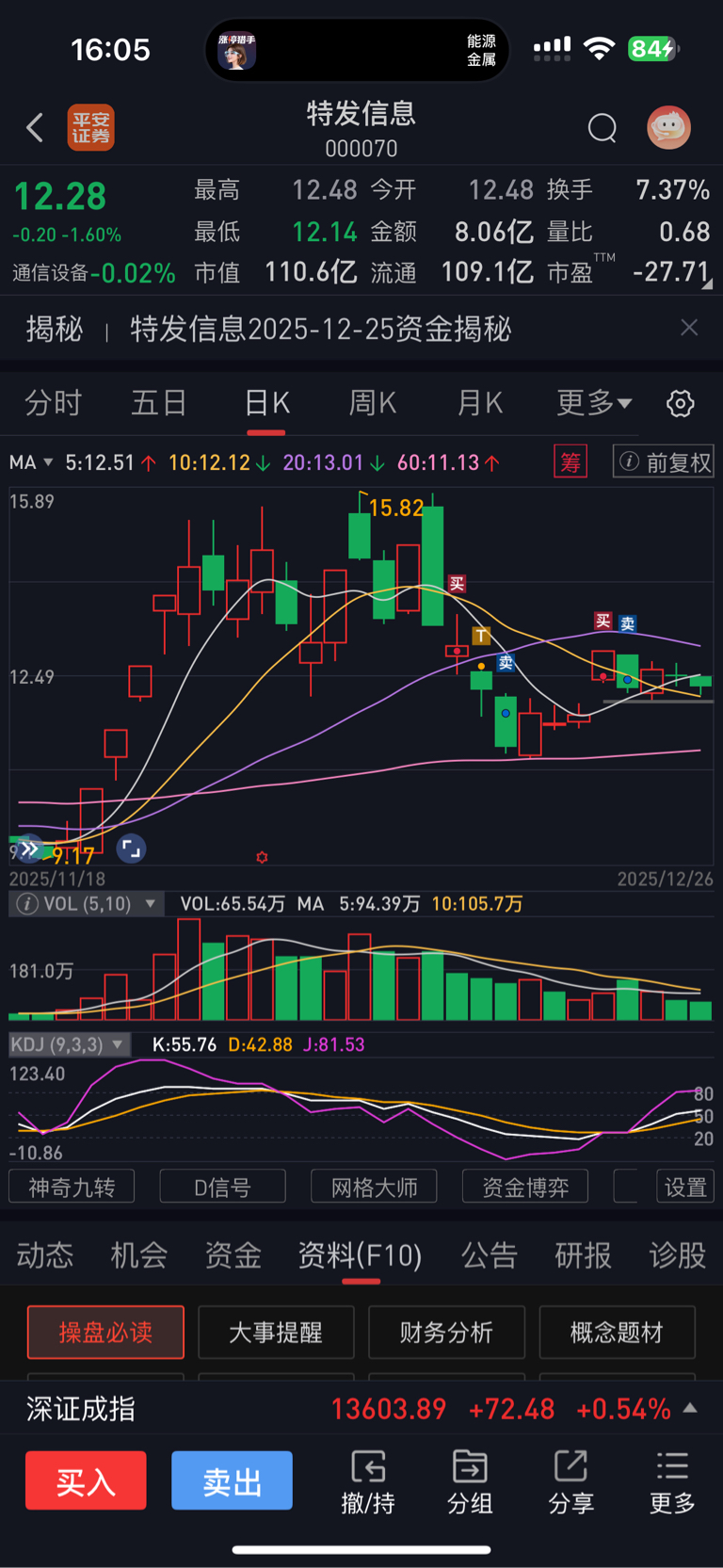Switch to 分时 chart tab
This screenshot has height=1568, width=723.
click(53, 403)
